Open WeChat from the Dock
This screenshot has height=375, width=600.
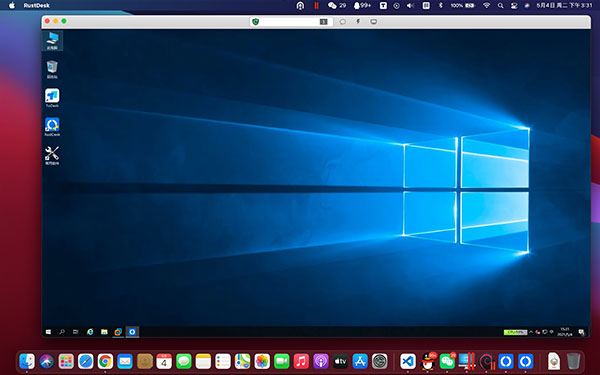point(447,361)
